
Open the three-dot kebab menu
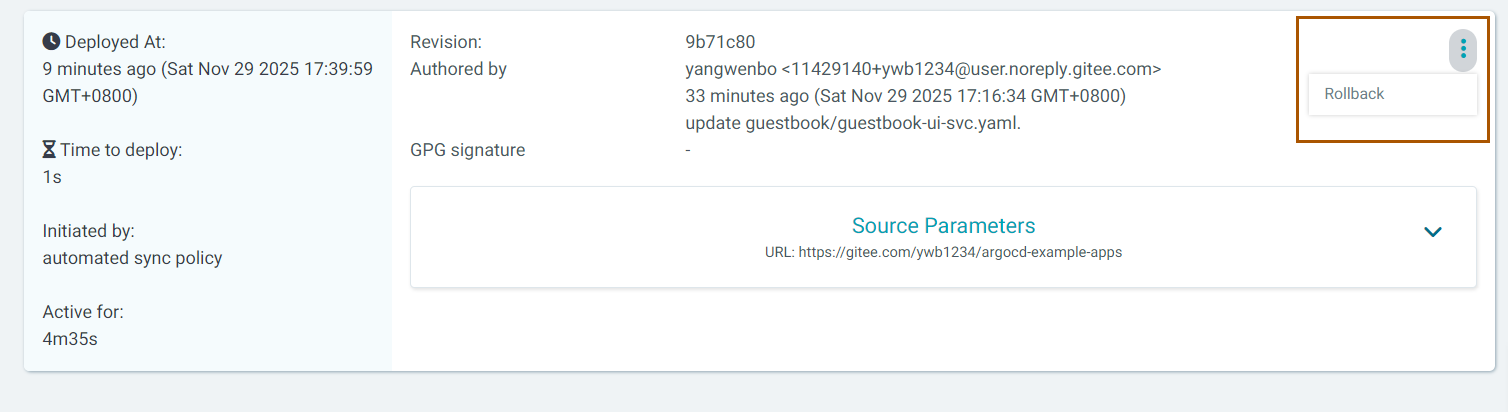1462,48
